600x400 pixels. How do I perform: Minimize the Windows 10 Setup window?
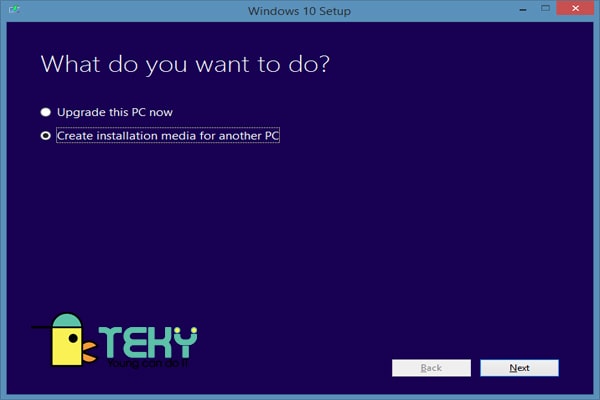pyautogui.click(x=523, y=9)
